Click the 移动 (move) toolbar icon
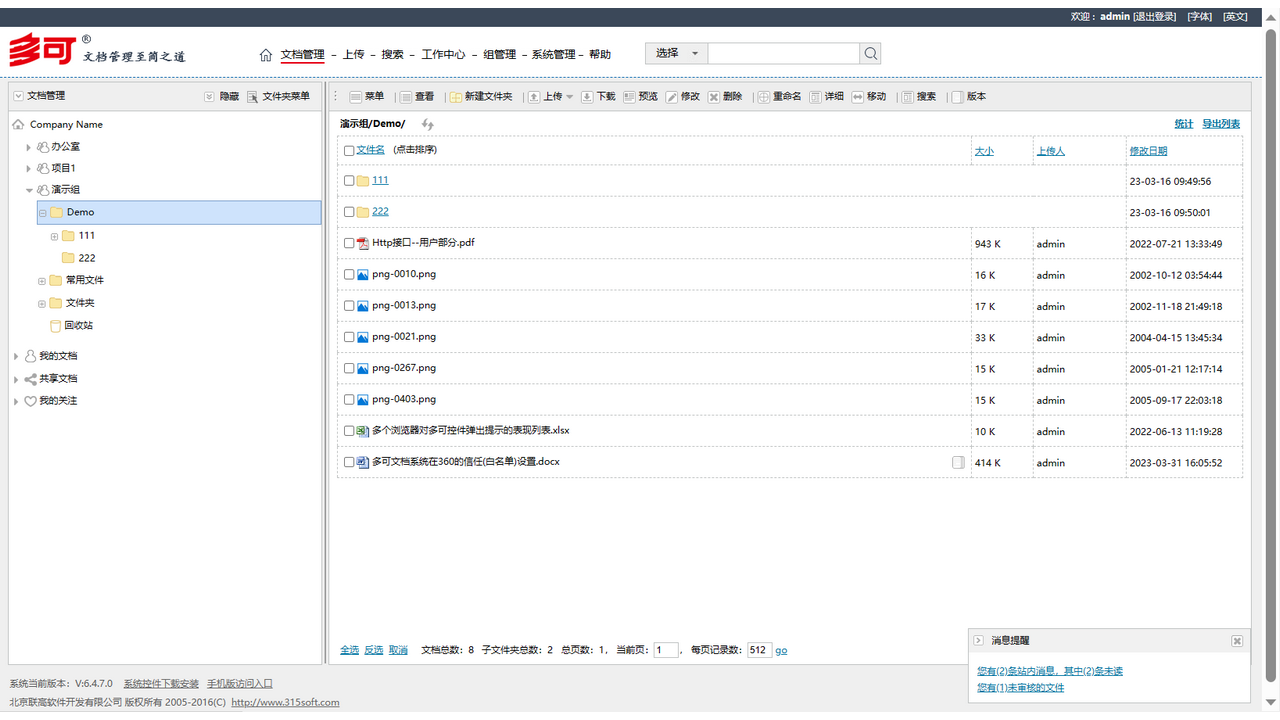Screen dimensions: 1280x720 pyautogui.click(x=858, y=97)
